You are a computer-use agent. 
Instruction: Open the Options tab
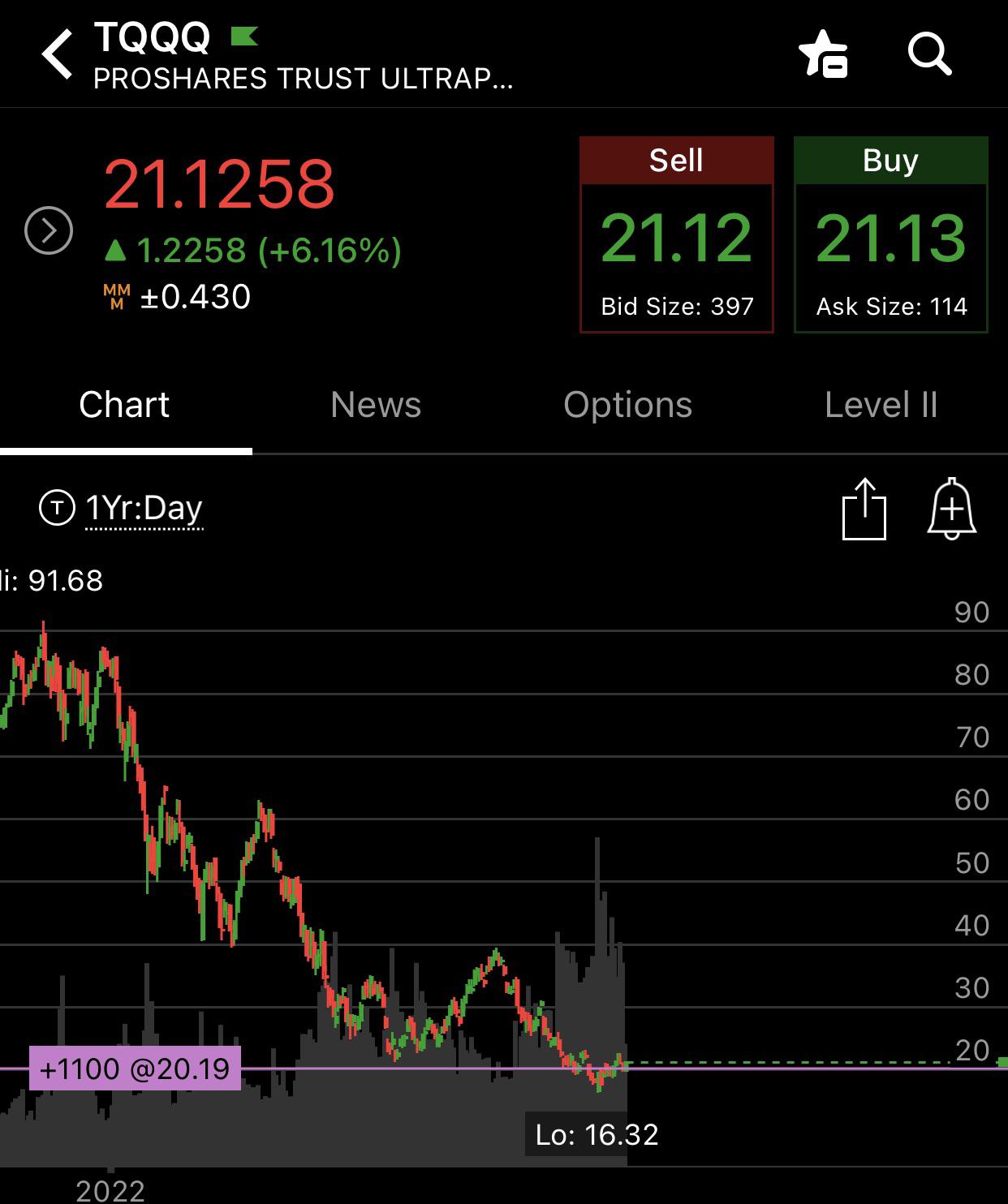[627, 405]
